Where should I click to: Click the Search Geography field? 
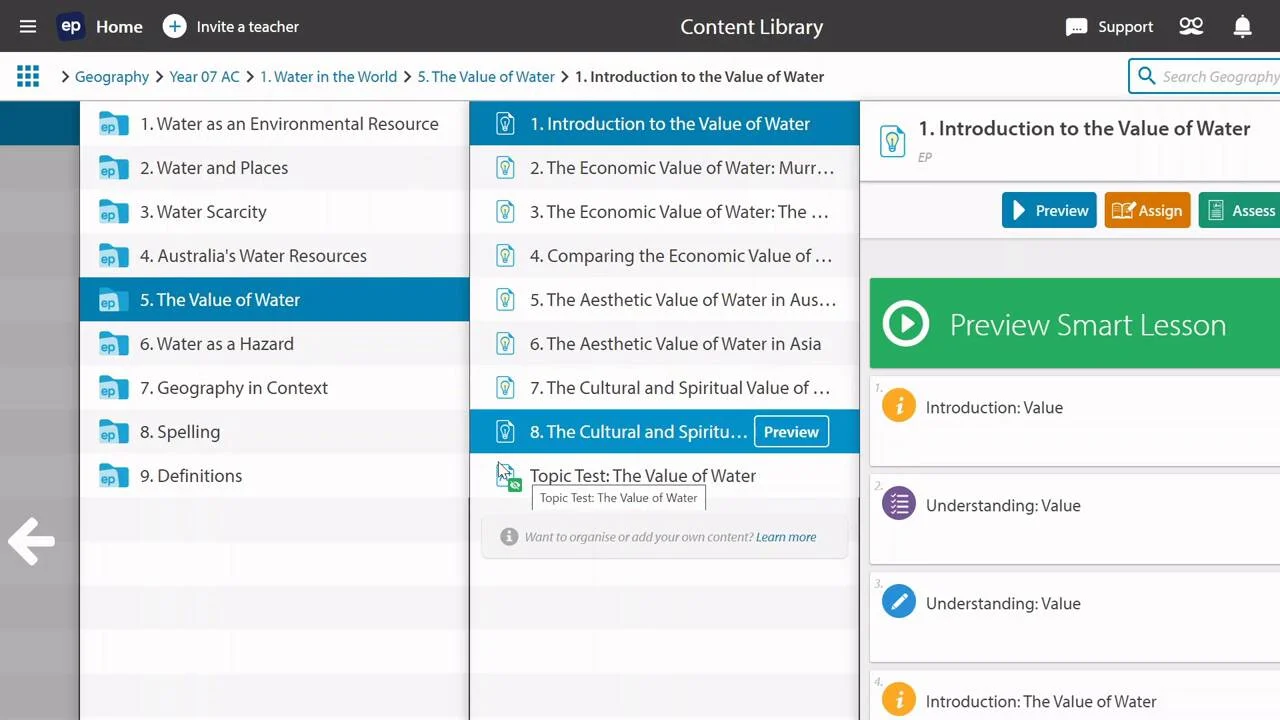click(x=1204, y=76)
